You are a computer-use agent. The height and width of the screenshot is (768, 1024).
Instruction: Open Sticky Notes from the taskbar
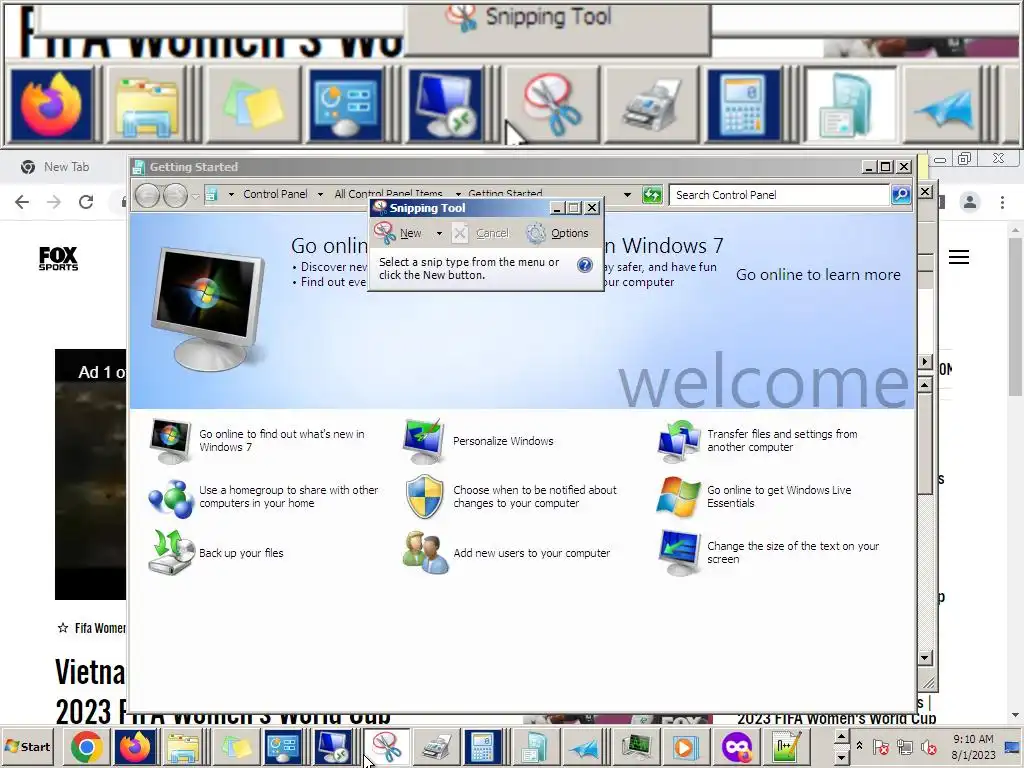pos(236,746)
